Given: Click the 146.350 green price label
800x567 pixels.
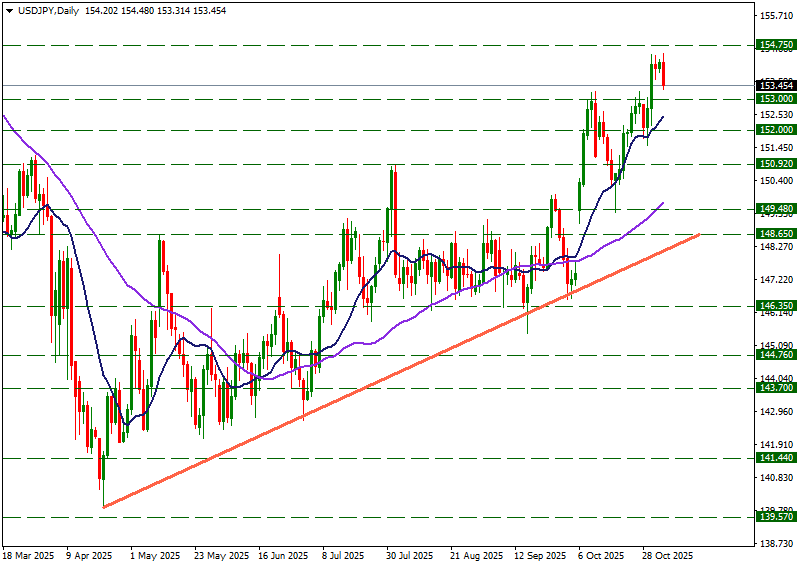Looking at the screenshot, I should pos(776,306).
